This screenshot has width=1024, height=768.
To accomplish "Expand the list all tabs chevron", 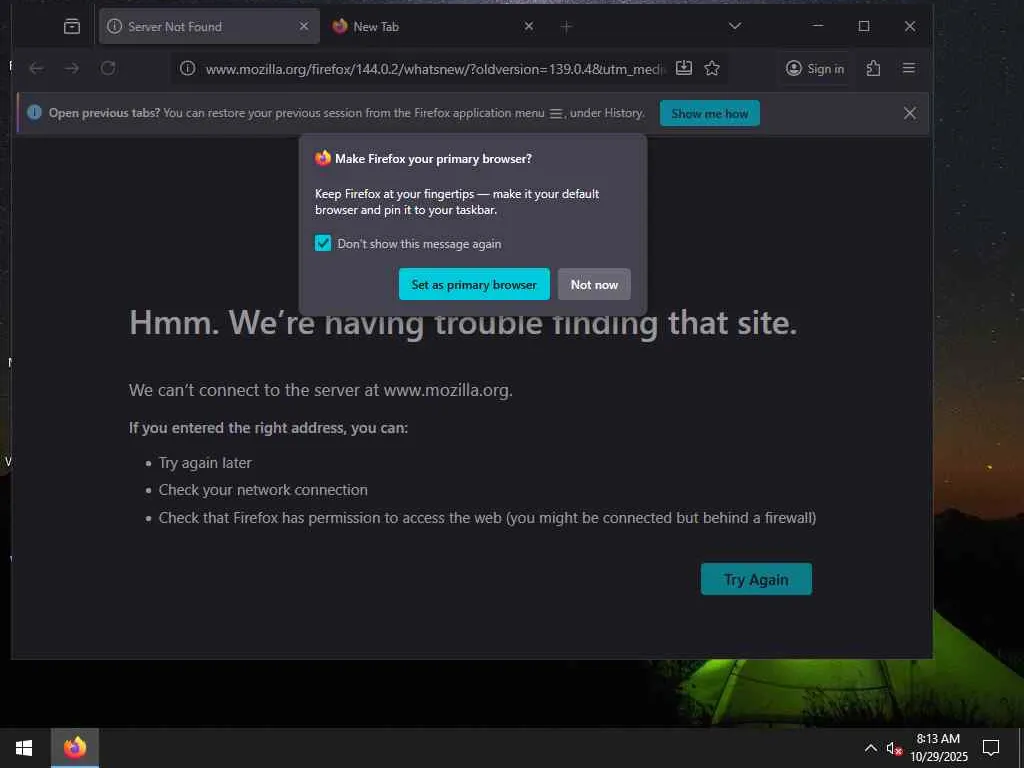I will click(735, 26).
